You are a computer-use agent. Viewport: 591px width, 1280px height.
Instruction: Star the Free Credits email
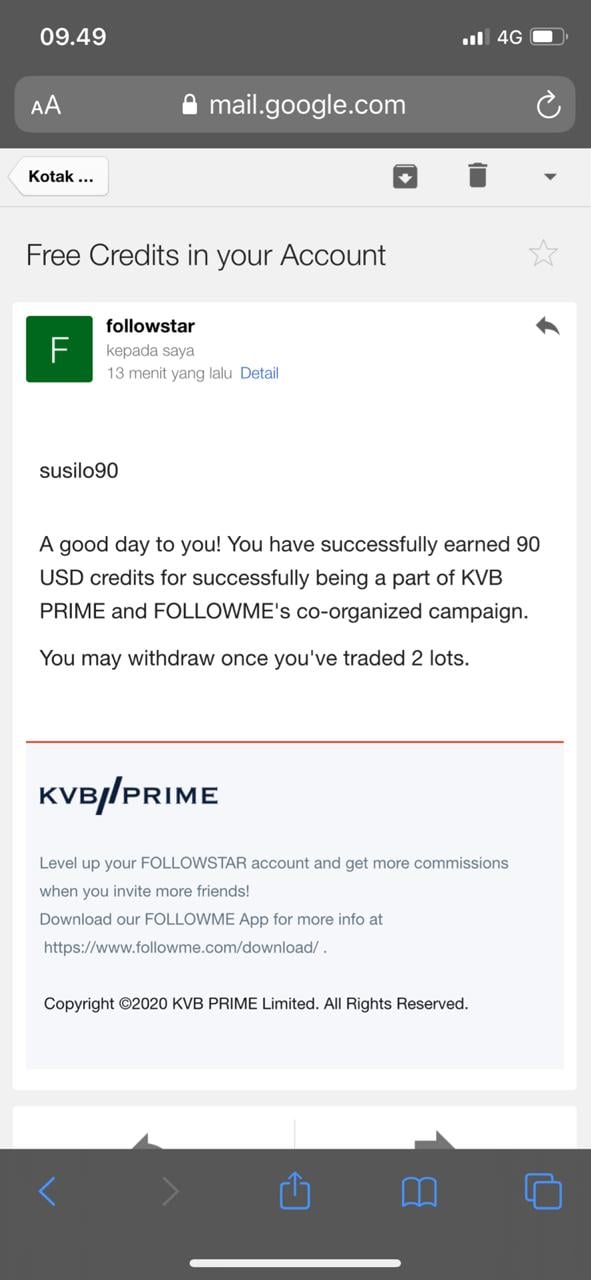tap(543, 254)
